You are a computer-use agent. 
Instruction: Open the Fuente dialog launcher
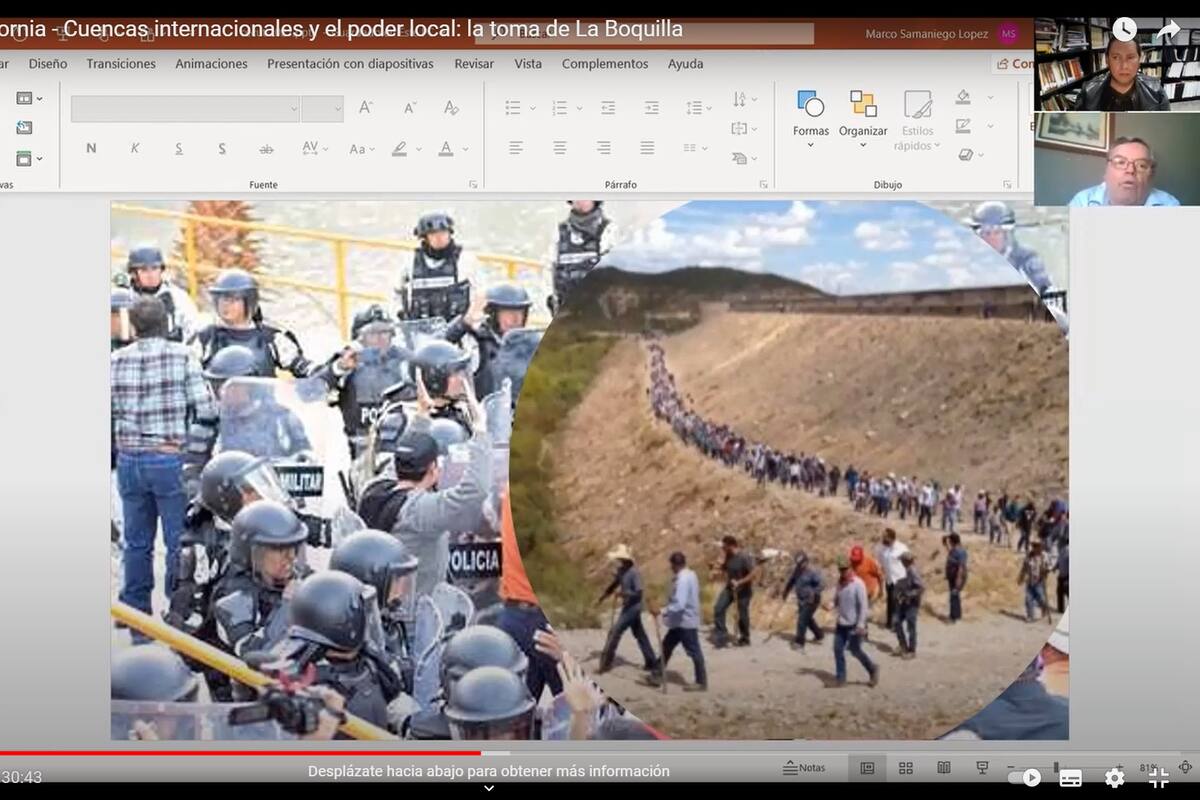click(x=473, y=185)
